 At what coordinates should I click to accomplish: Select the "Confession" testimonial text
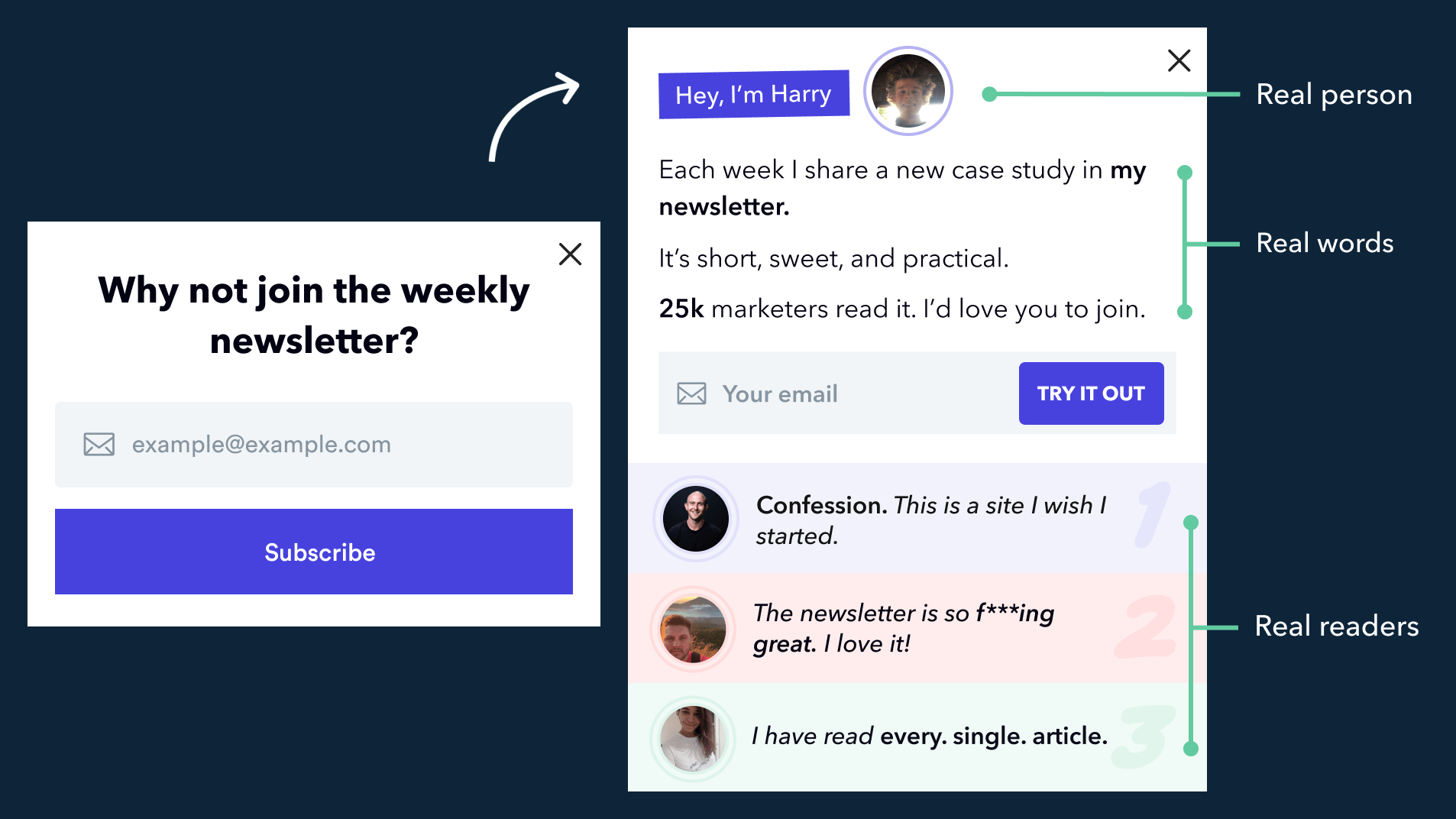[x=931, y=520]
